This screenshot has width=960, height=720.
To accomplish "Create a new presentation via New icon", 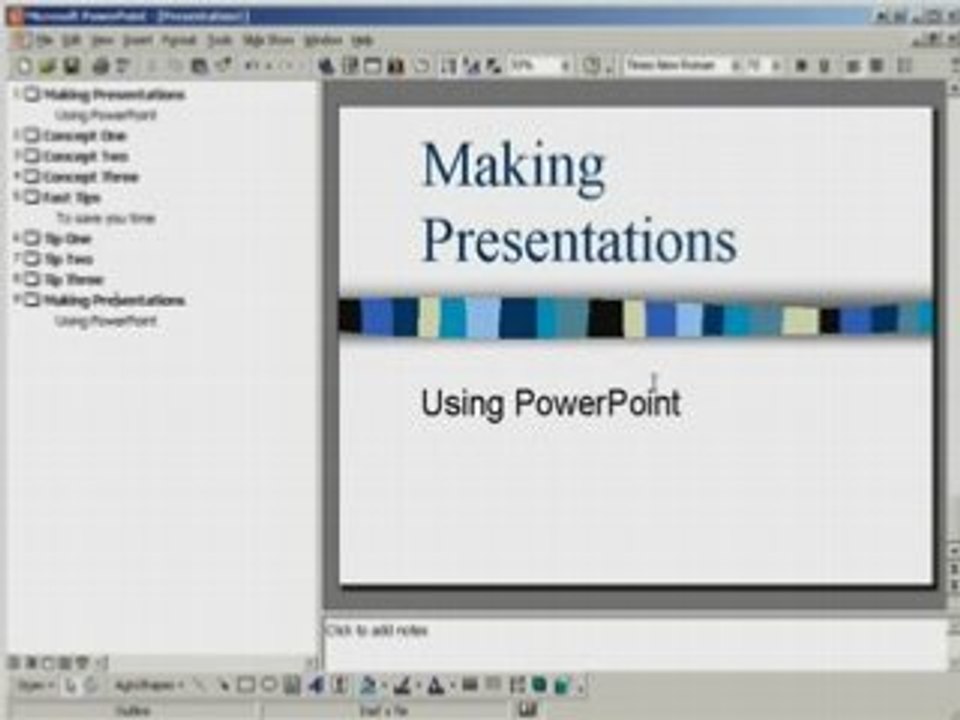I will (24, 66).
